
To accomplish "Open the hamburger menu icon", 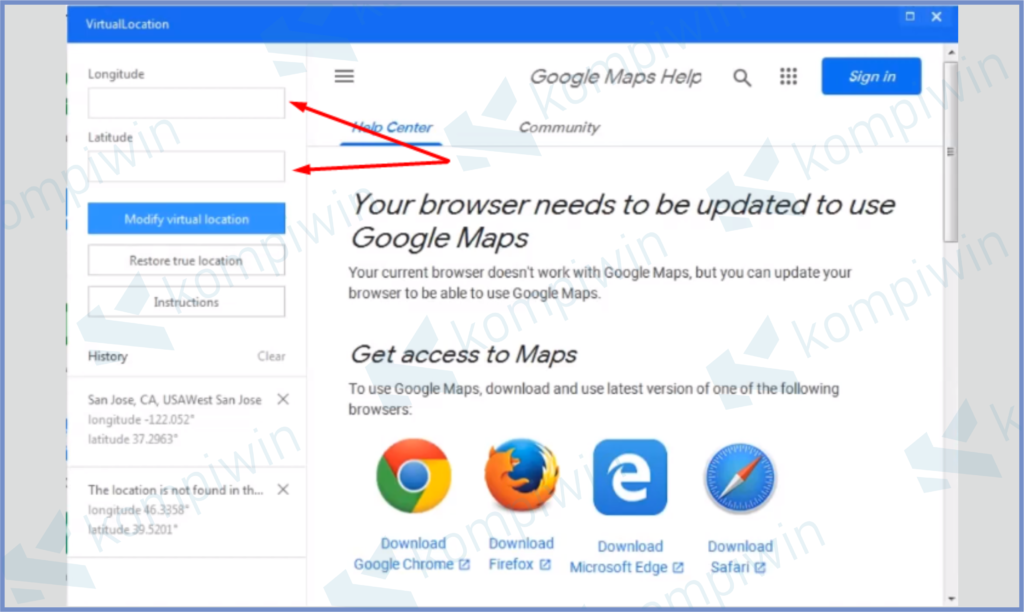I will 344,76.
